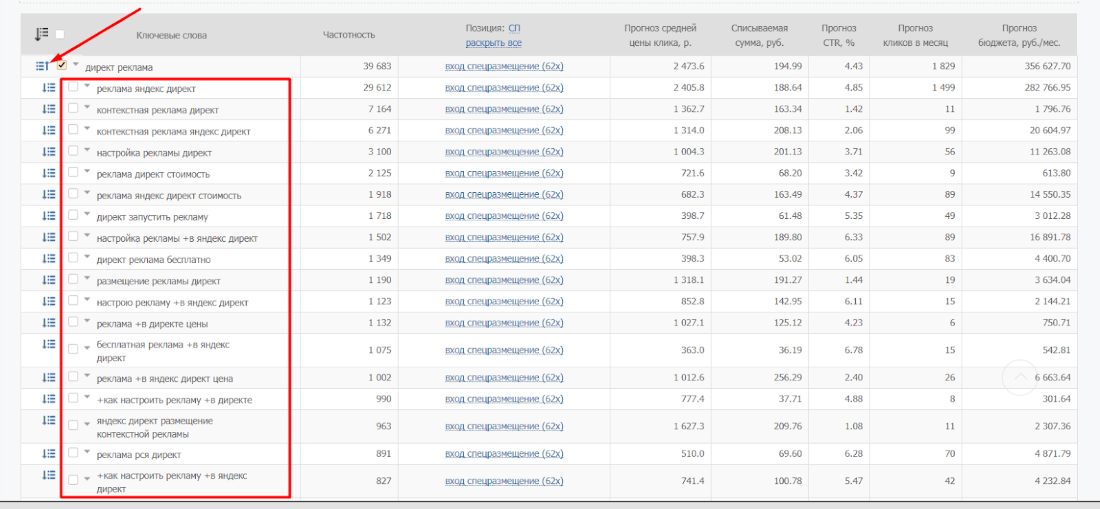The image size is (1100, 509).
Task: Click sort icon for 'настройка рекламы директ' row
Action: click(49, 152)
